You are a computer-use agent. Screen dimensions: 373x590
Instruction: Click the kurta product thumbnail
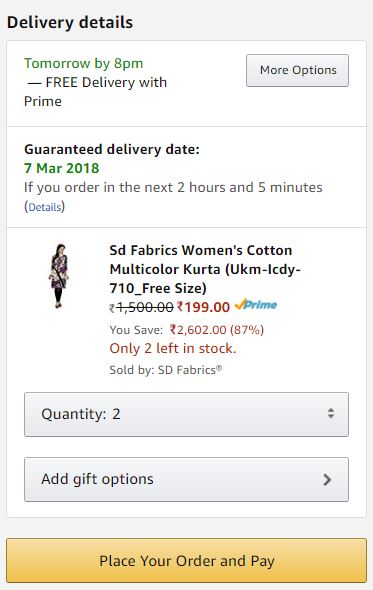(x=58, y=276)
